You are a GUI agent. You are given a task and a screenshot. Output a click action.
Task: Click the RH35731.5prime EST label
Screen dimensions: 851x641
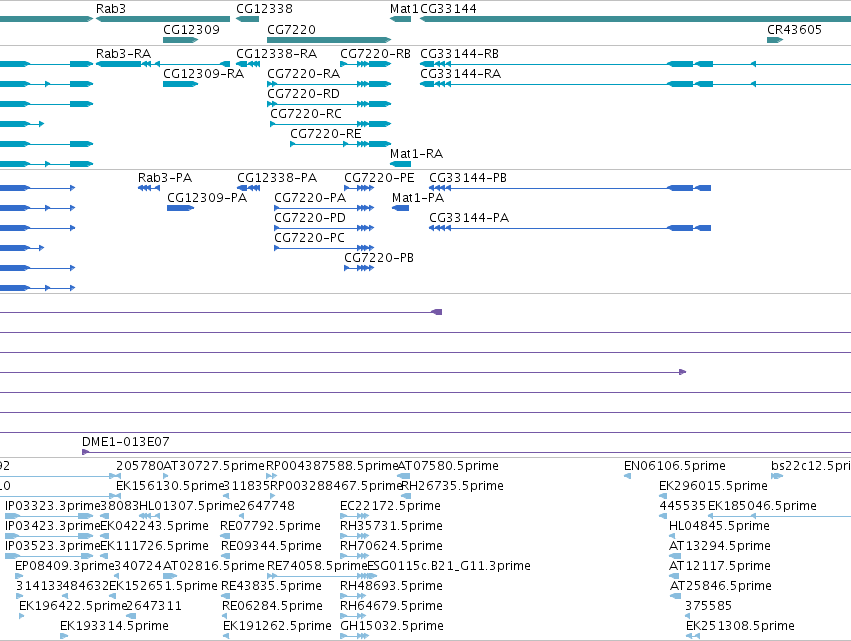[391, 526]
